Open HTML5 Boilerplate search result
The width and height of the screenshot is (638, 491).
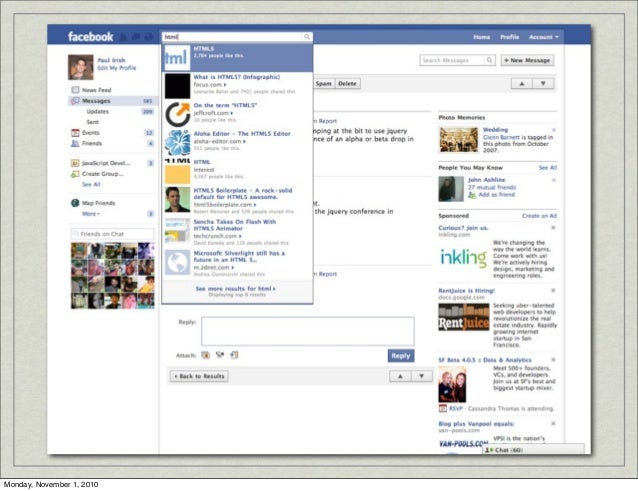(238, 201)
